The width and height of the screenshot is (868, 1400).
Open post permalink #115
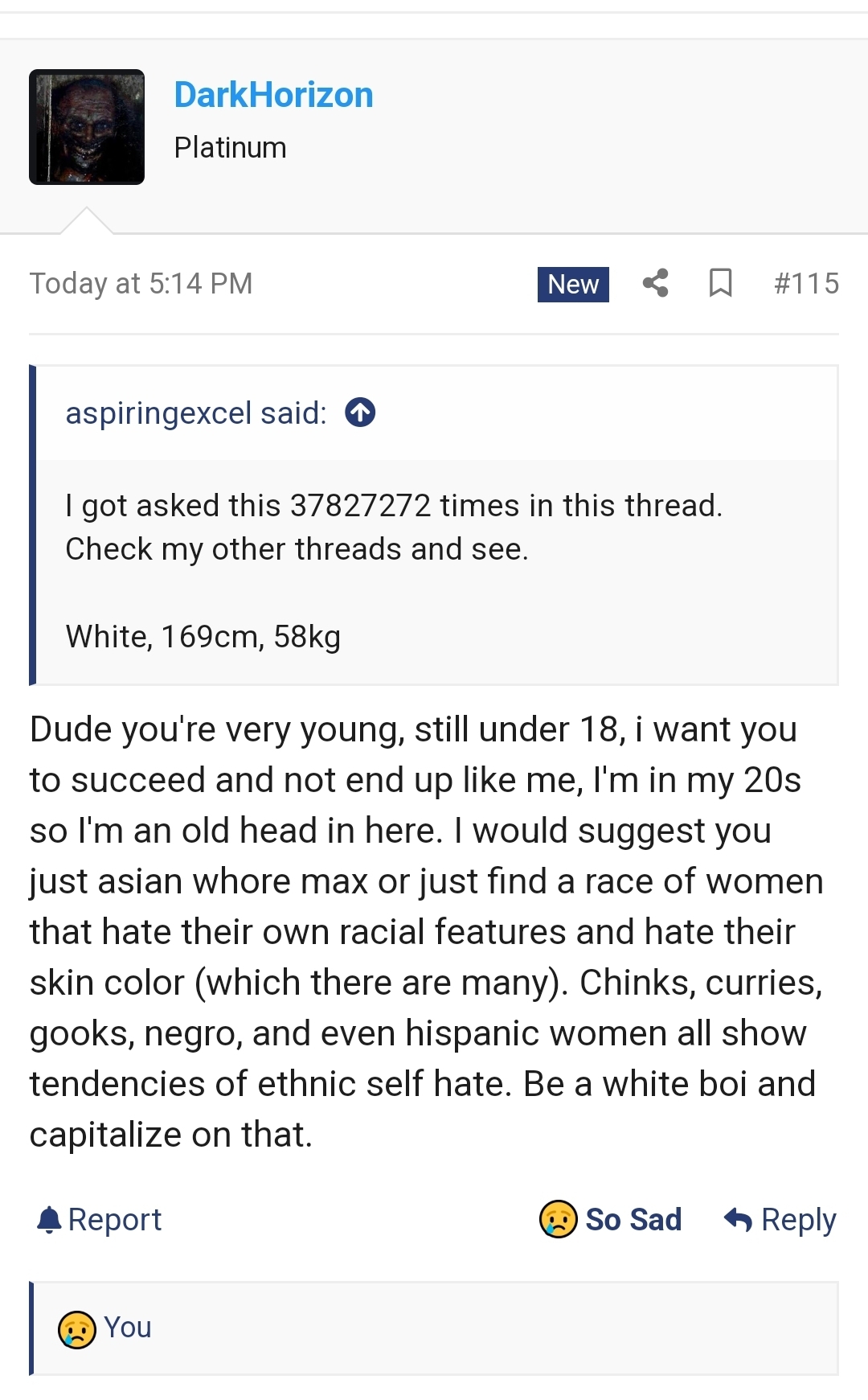[x=806, y=283]
